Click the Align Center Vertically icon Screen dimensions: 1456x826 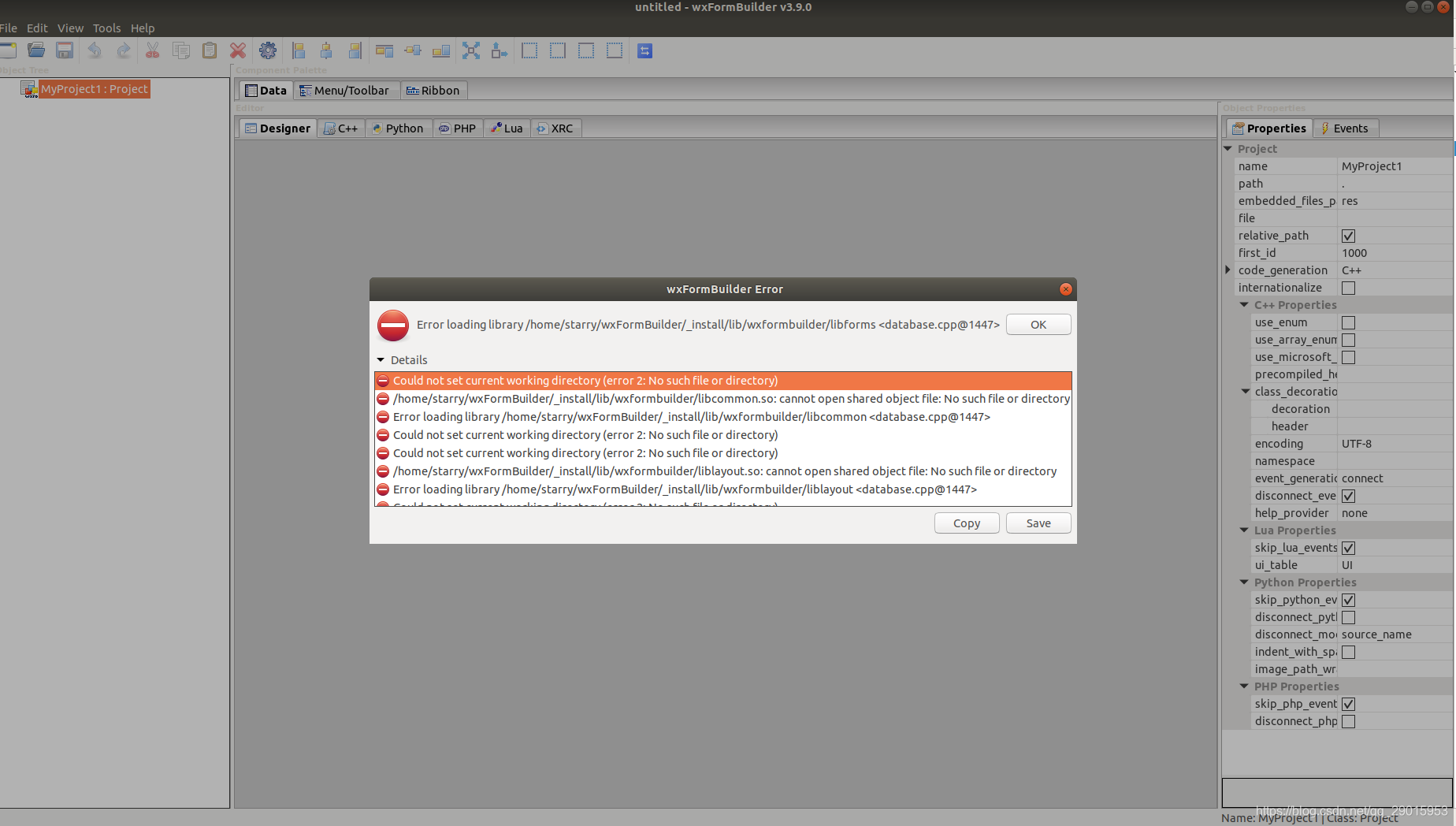click(x=413, y=50)
